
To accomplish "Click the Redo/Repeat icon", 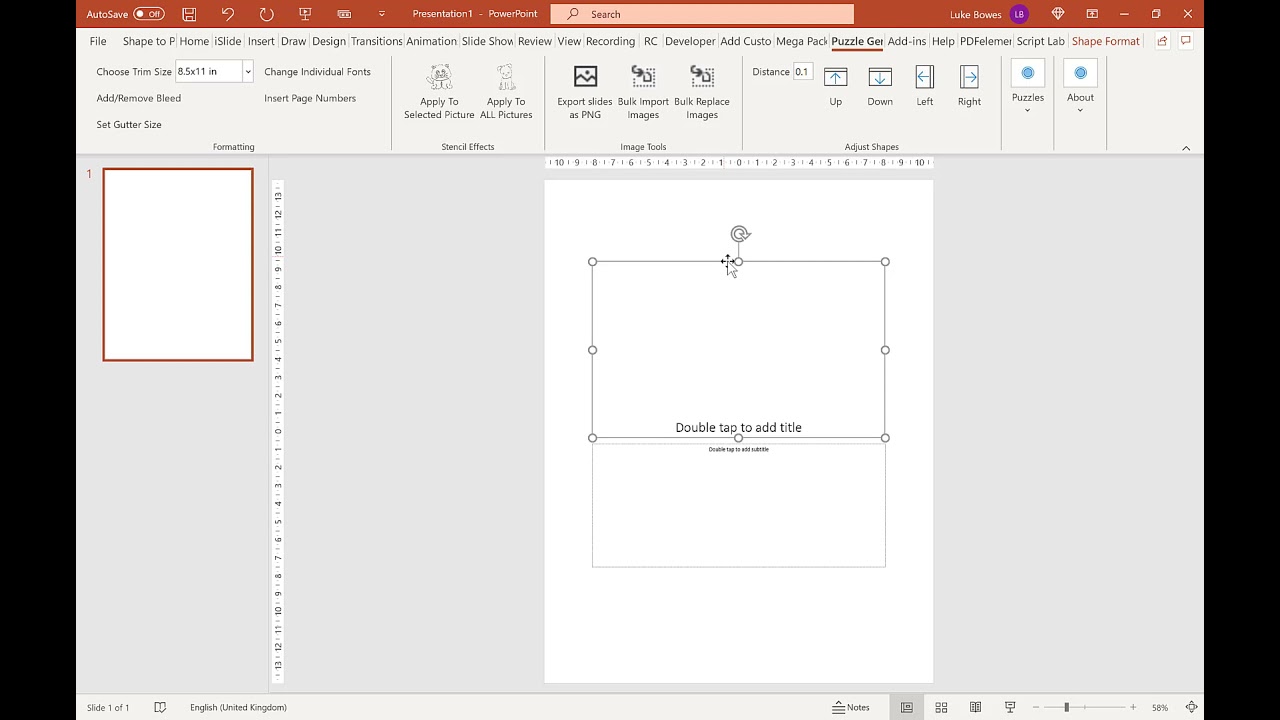I will coord(266,14).
